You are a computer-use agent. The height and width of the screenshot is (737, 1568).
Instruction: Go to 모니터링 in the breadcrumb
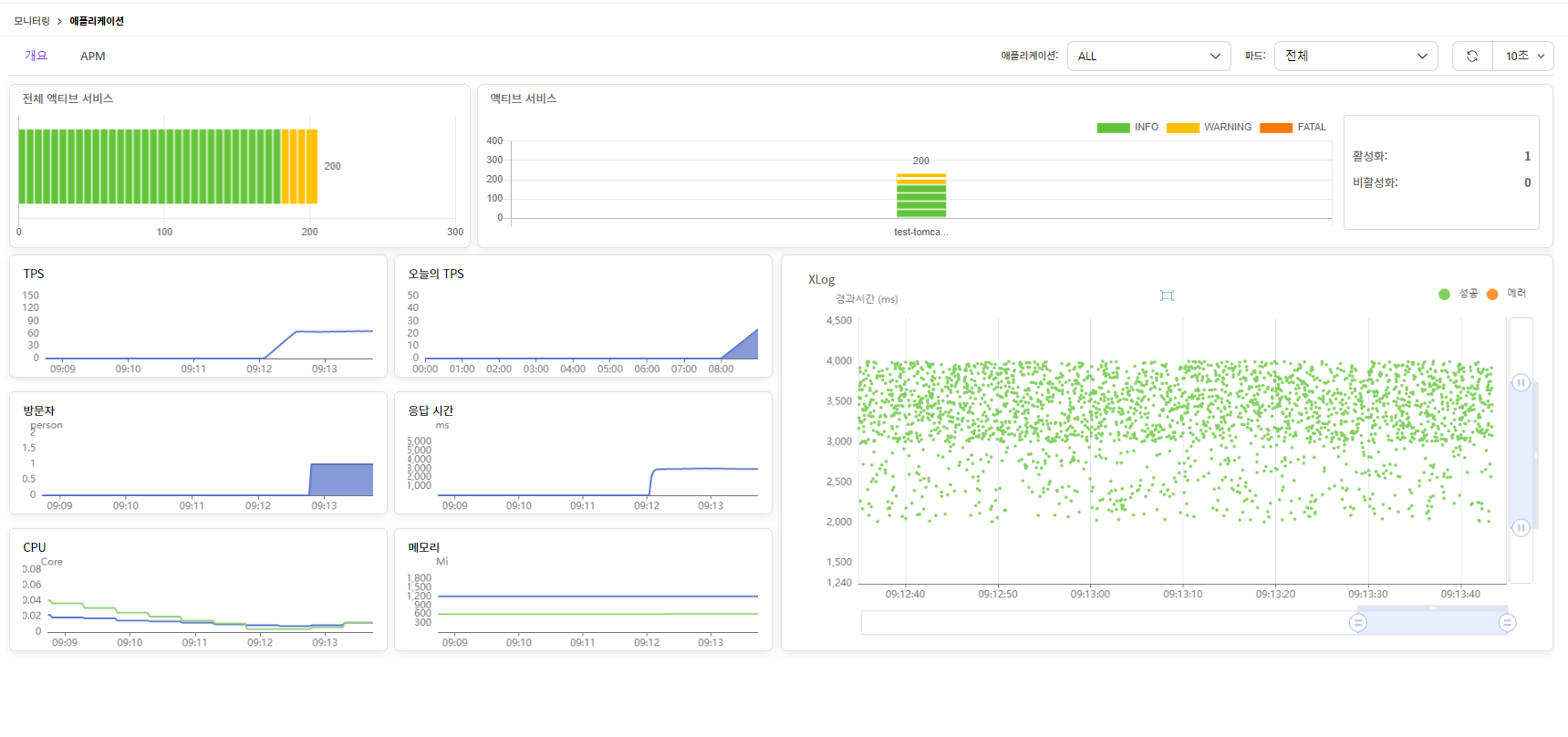coord(32,21)
